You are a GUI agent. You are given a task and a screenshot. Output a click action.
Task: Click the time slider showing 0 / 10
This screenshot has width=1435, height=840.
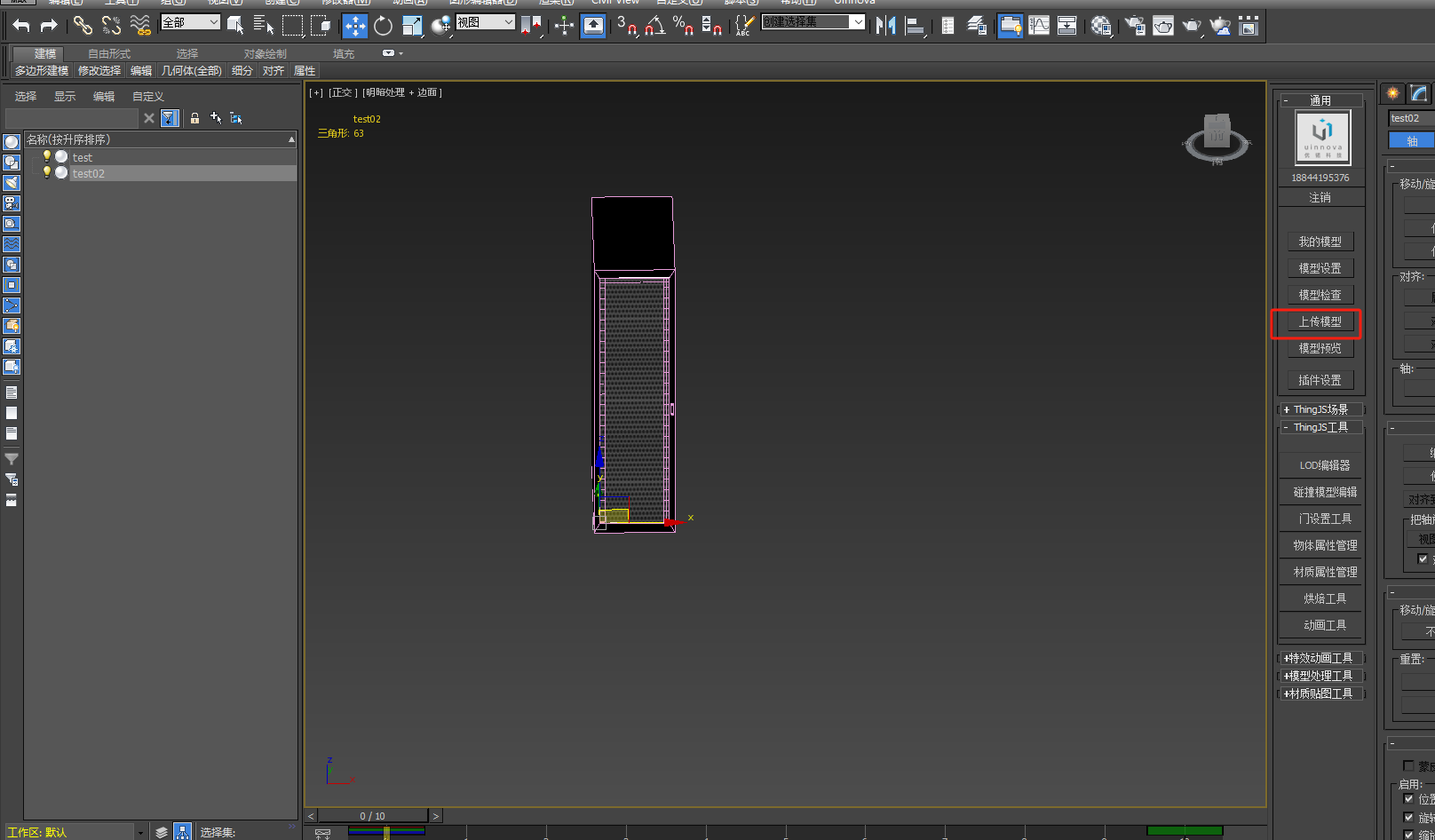[373, 816]
